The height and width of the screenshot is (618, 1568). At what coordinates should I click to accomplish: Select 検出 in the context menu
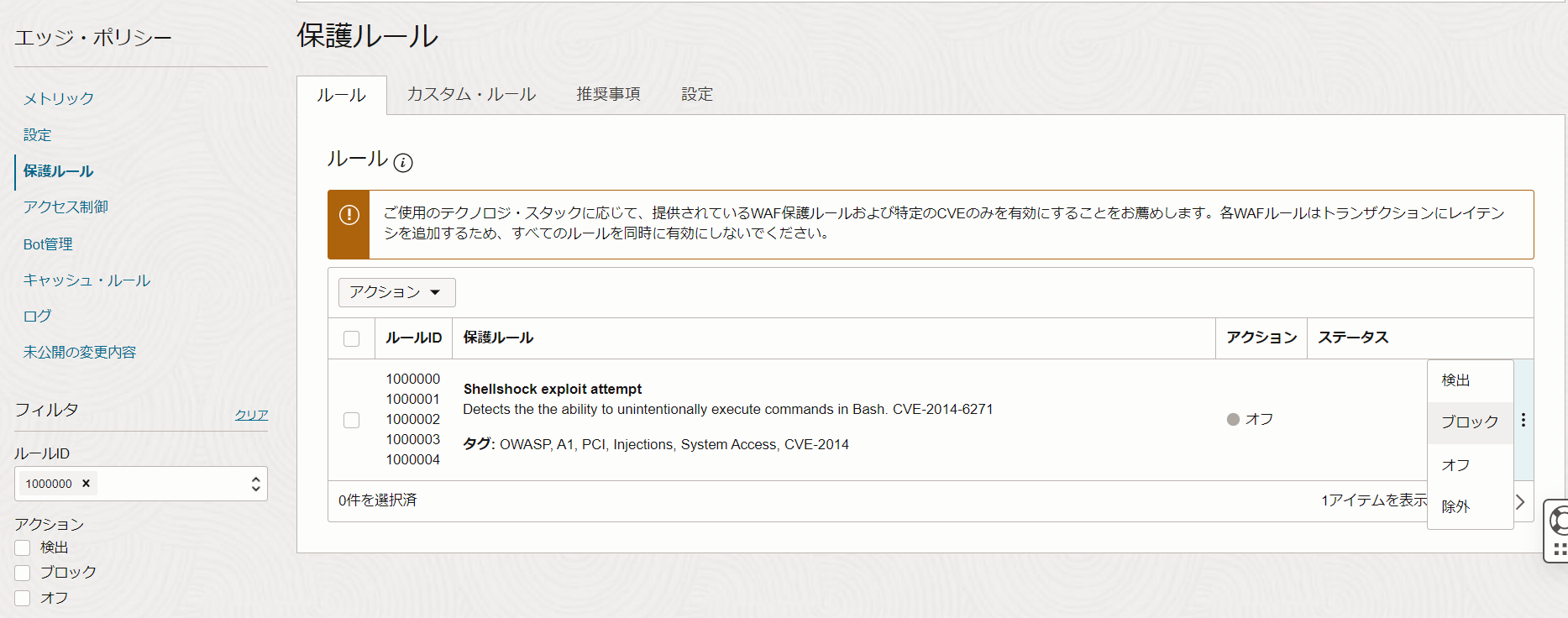(1455, 380)
